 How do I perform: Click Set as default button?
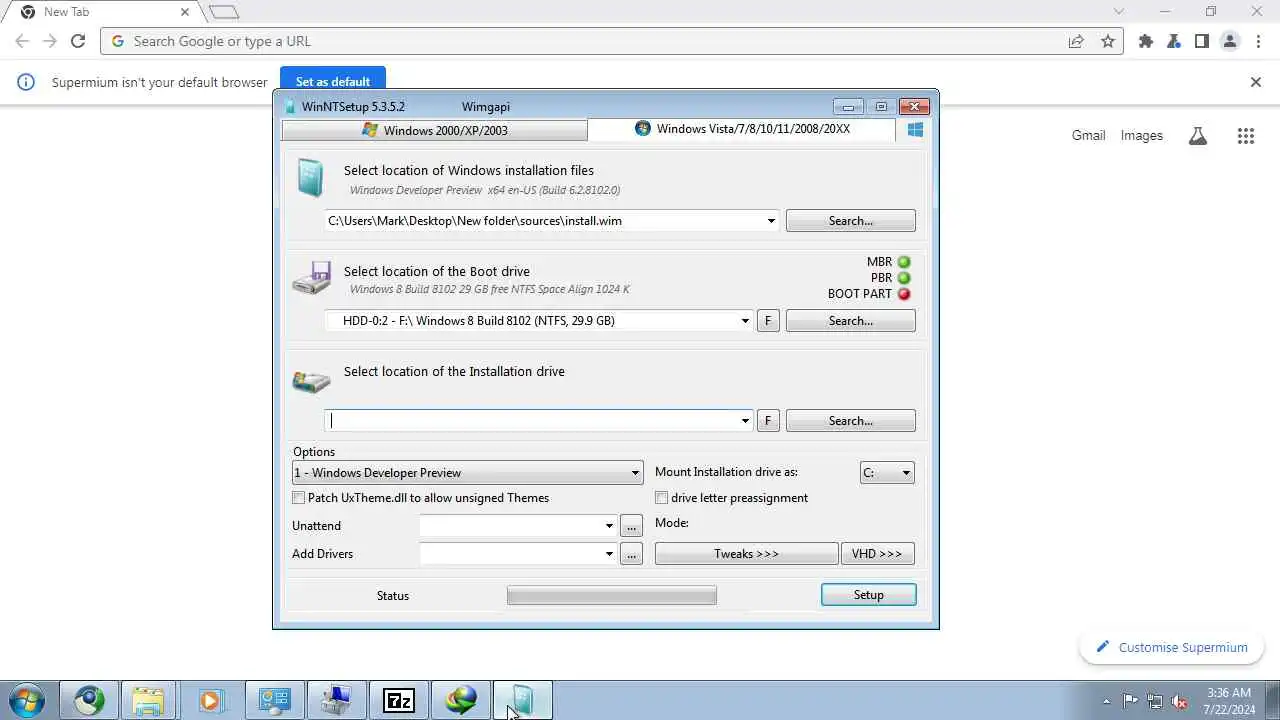point(333,81)
